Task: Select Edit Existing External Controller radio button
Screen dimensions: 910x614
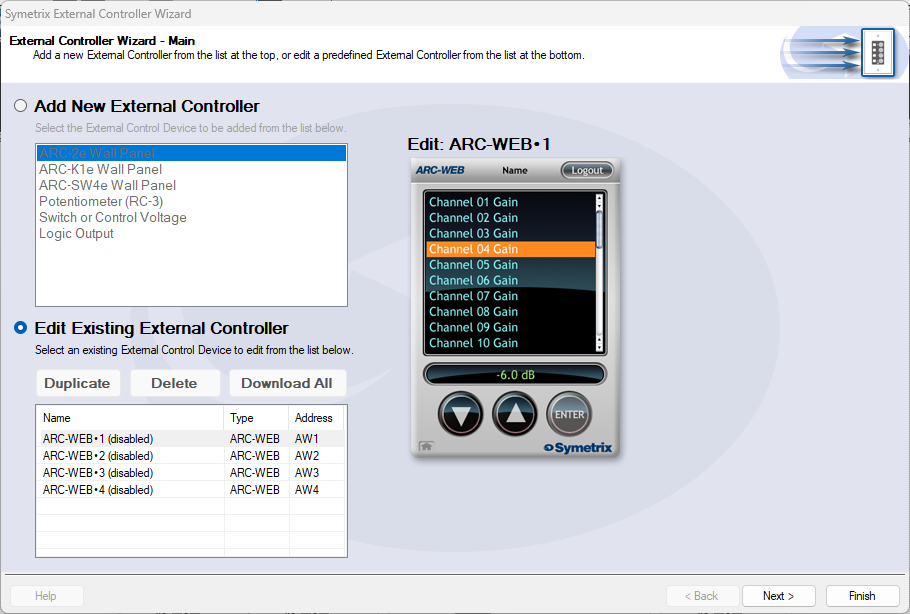Action: coord(21,328)
